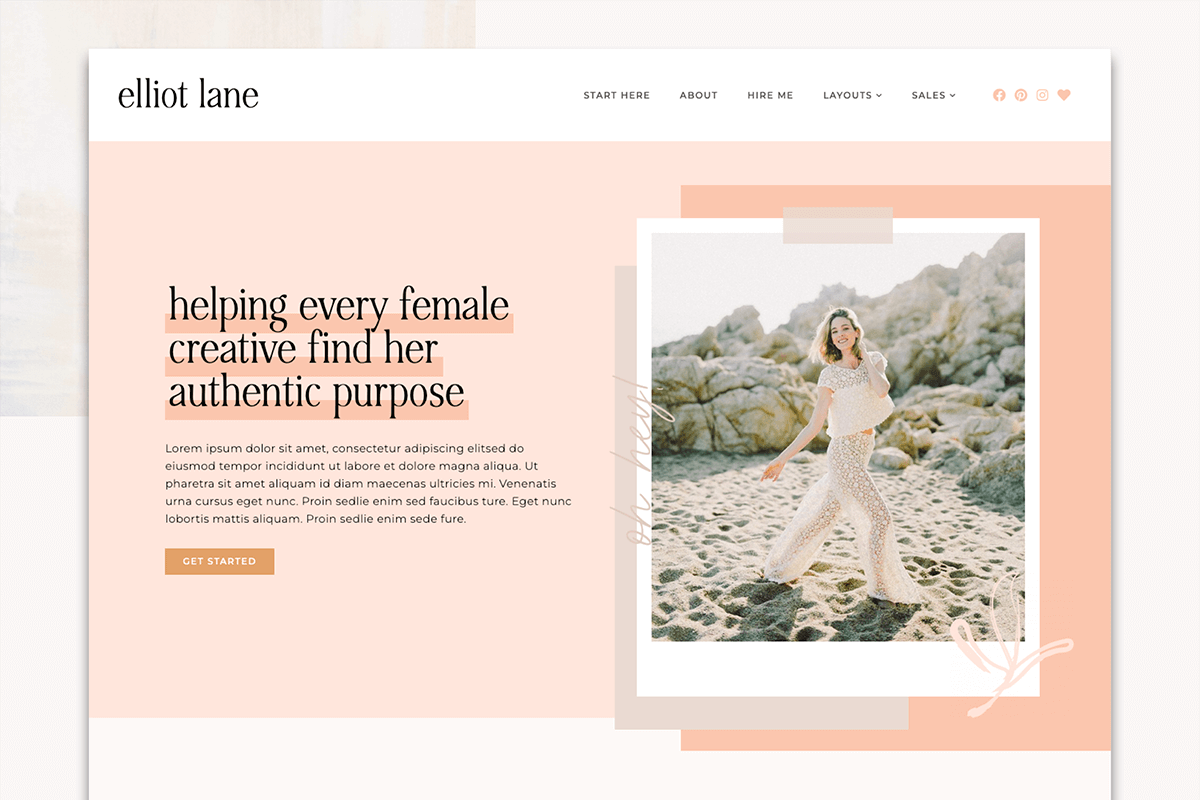Open the Facebook social icon
Image resolution: width=1200 pixels, height=800 pixels.
tap(999, 95)
